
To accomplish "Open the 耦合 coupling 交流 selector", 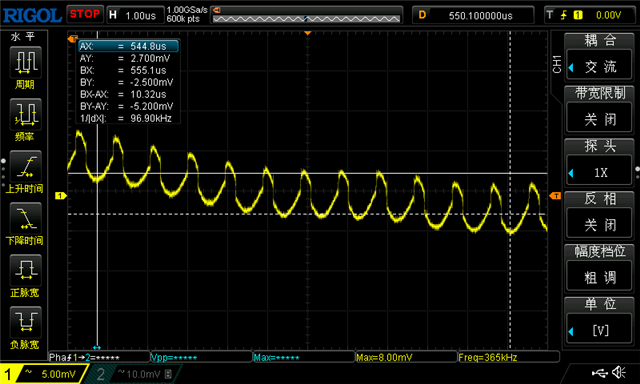I will [599, 67].
